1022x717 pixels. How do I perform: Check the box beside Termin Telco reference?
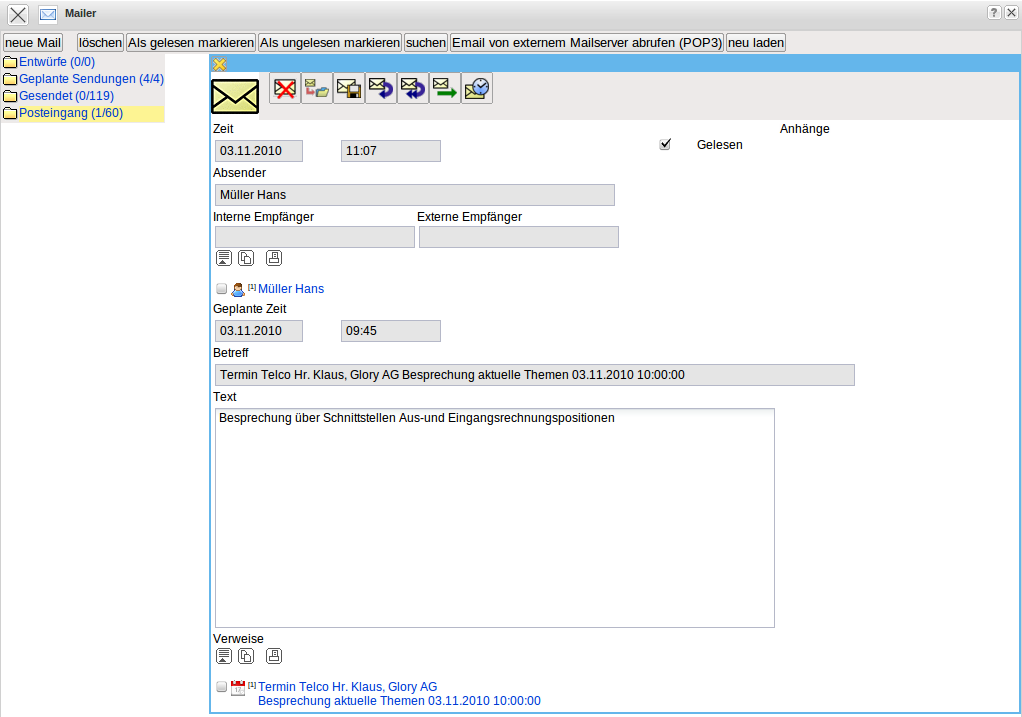click(222, 687)
